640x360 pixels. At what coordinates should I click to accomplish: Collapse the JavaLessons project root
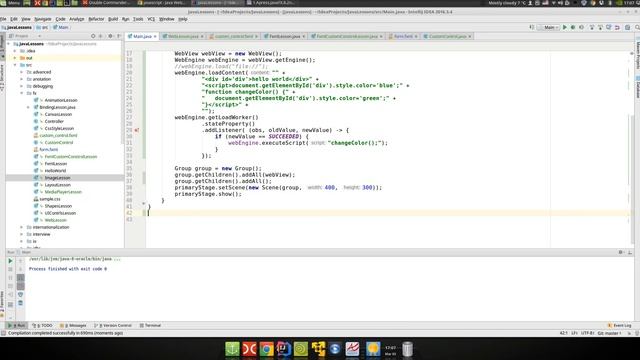pos(9,44)
